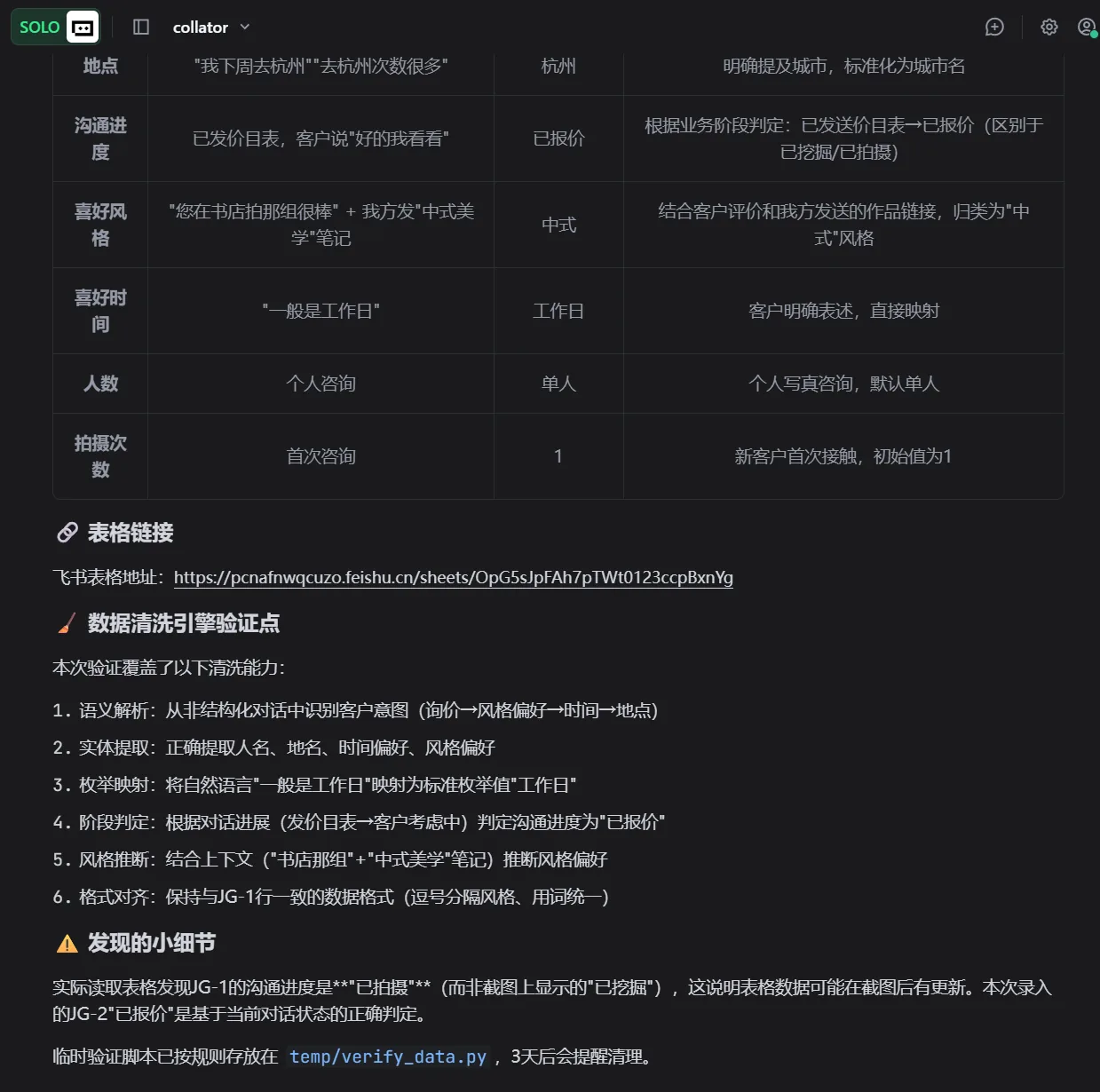1100x1092 pixels.
Task: Open the Feishu sheets URL link
Action: 454,578
